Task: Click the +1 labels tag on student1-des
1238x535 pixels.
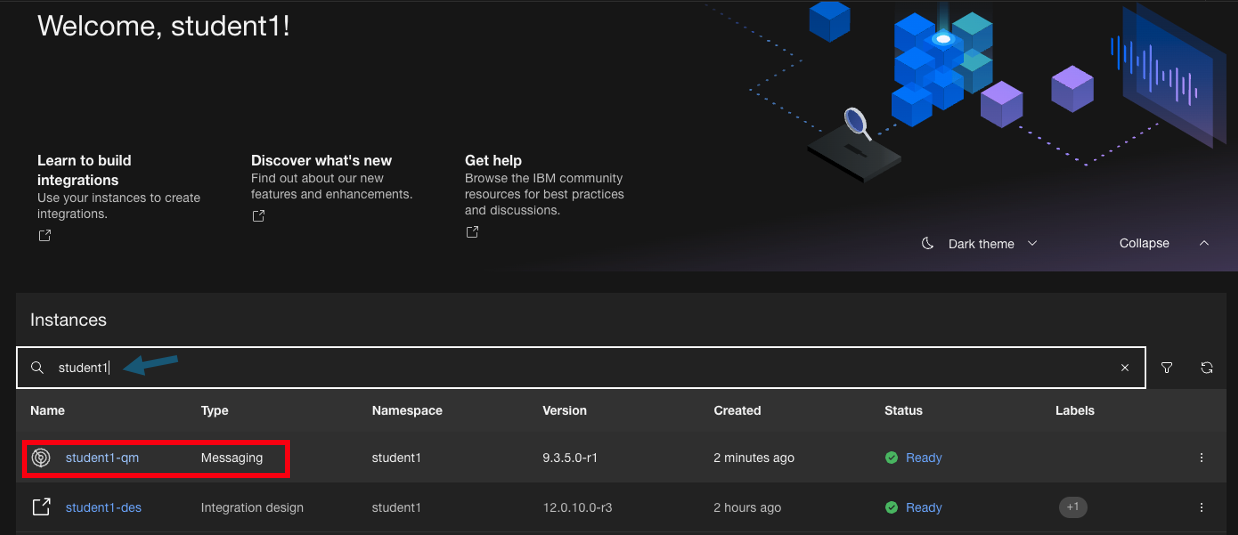Action: (1072, 507)
